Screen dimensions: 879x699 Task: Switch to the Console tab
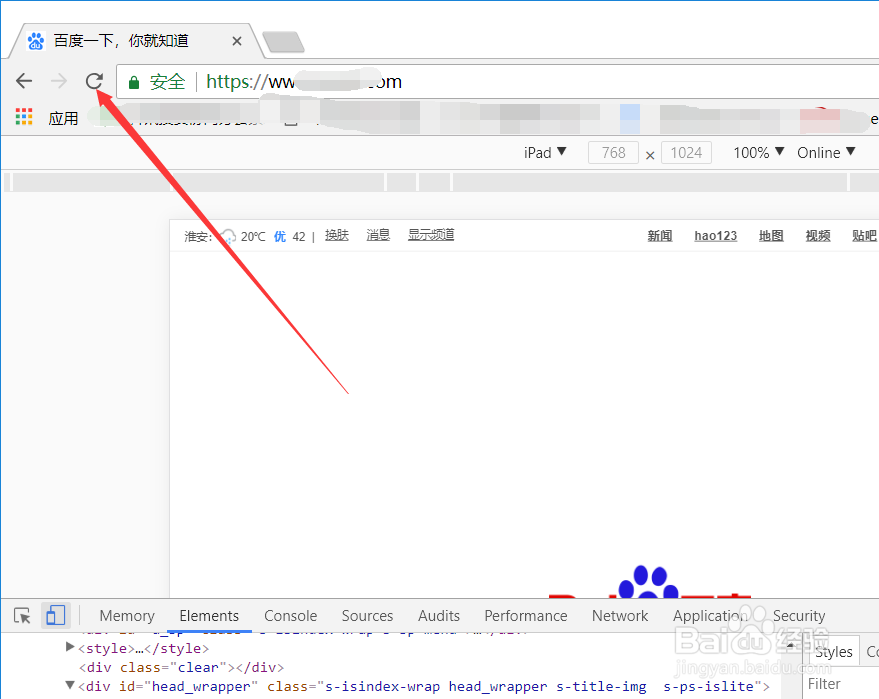[290, 615]
